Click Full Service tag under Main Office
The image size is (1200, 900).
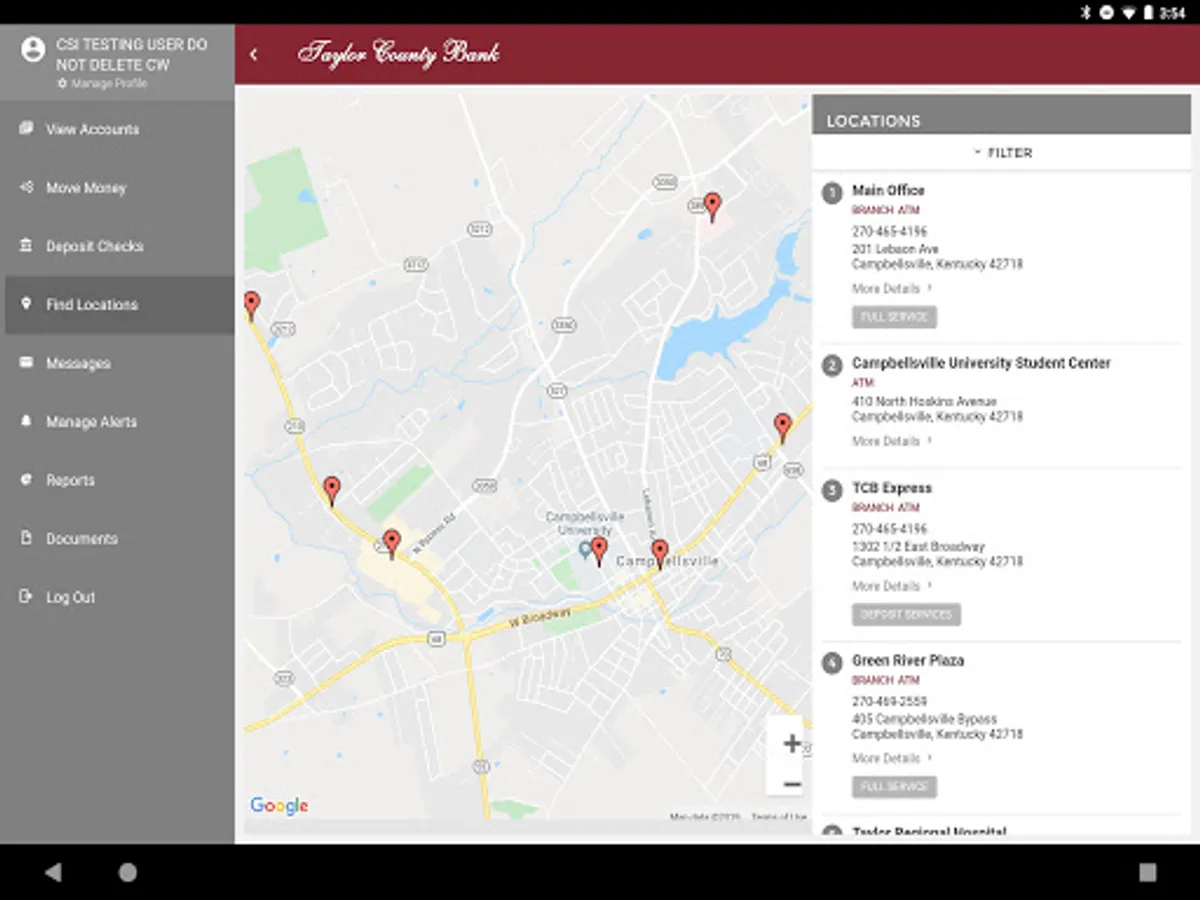[x=895, y=317]
